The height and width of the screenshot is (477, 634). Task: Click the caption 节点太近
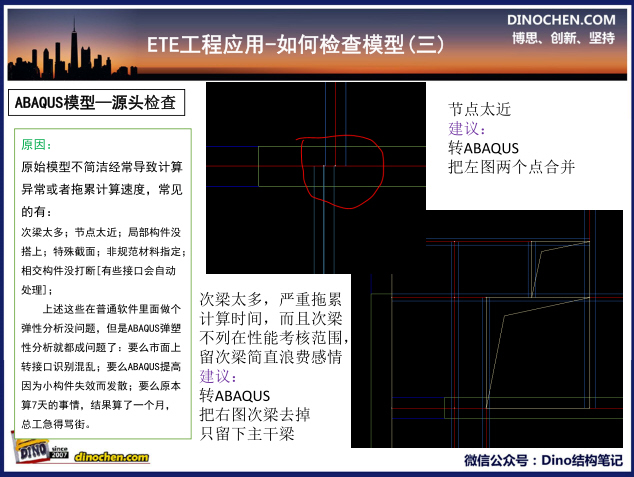[x=480, y=109]
